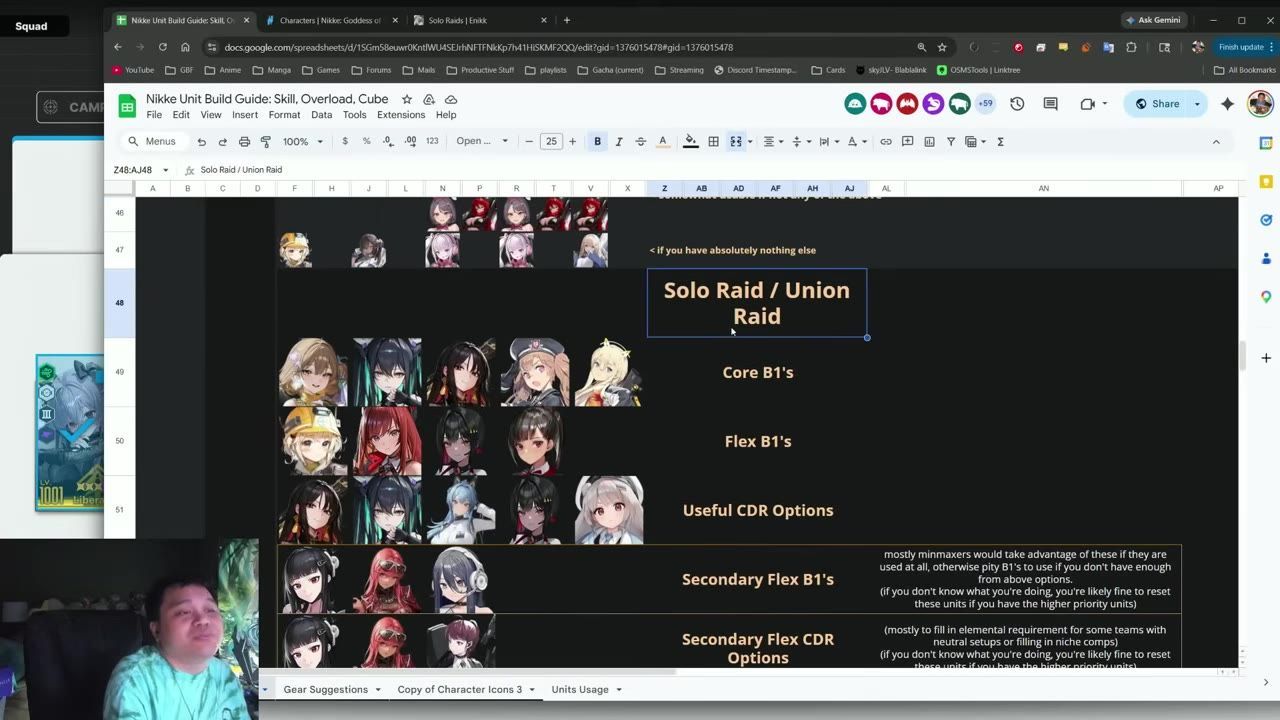Click the insert comment icon
Screen dimensions: 1280x720
click(908, 142)
